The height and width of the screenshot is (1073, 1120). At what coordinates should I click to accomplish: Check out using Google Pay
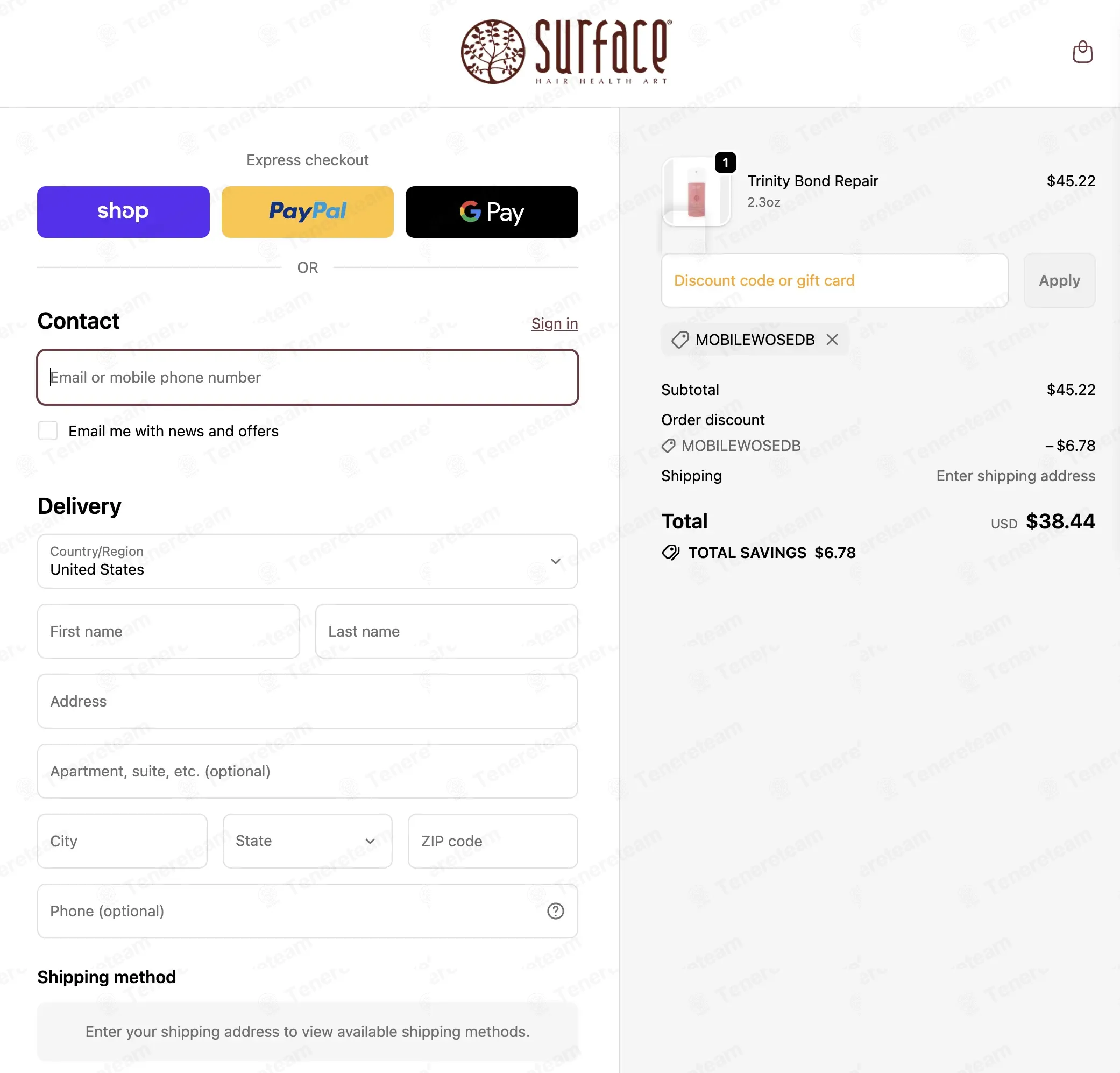click(x=492, y=211)
